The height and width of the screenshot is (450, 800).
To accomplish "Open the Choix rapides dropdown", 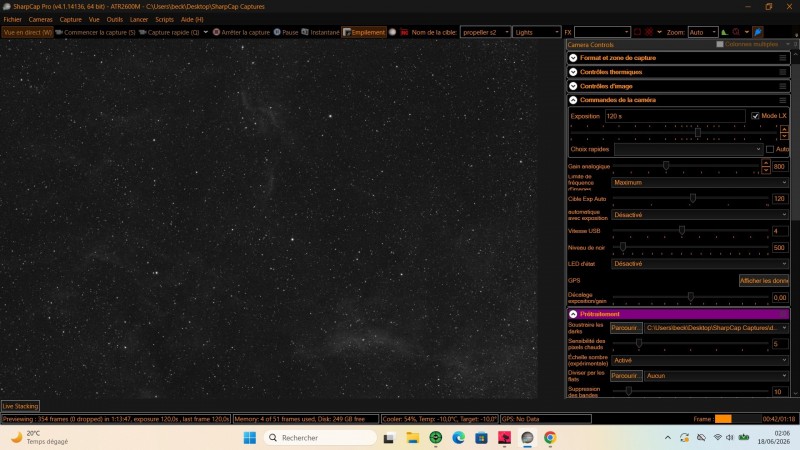I will [688, 149].
